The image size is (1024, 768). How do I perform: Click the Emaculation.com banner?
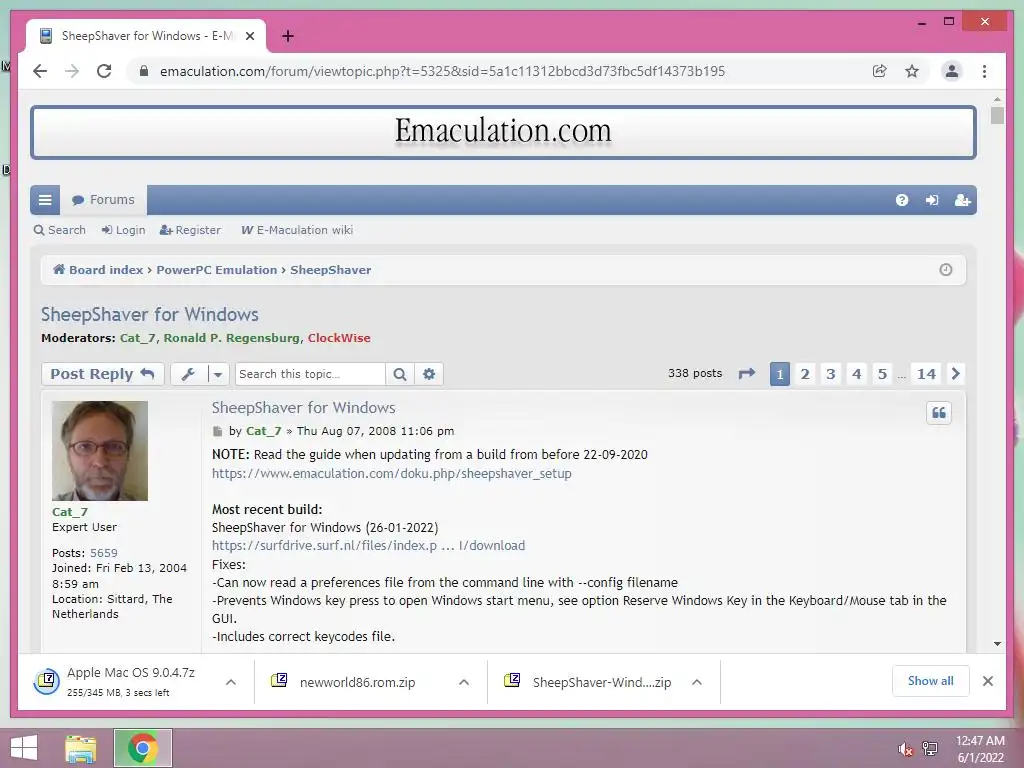(x=503, y=131)
